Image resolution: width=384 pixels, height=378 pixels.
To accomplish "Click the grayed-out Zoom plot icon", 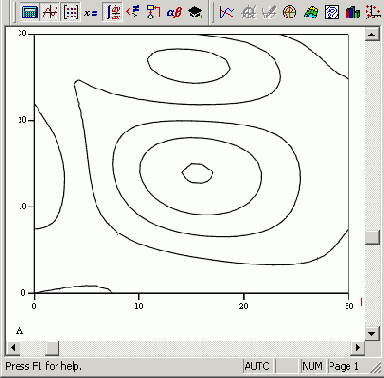I will pyautogui.click(x=248, y=12).
